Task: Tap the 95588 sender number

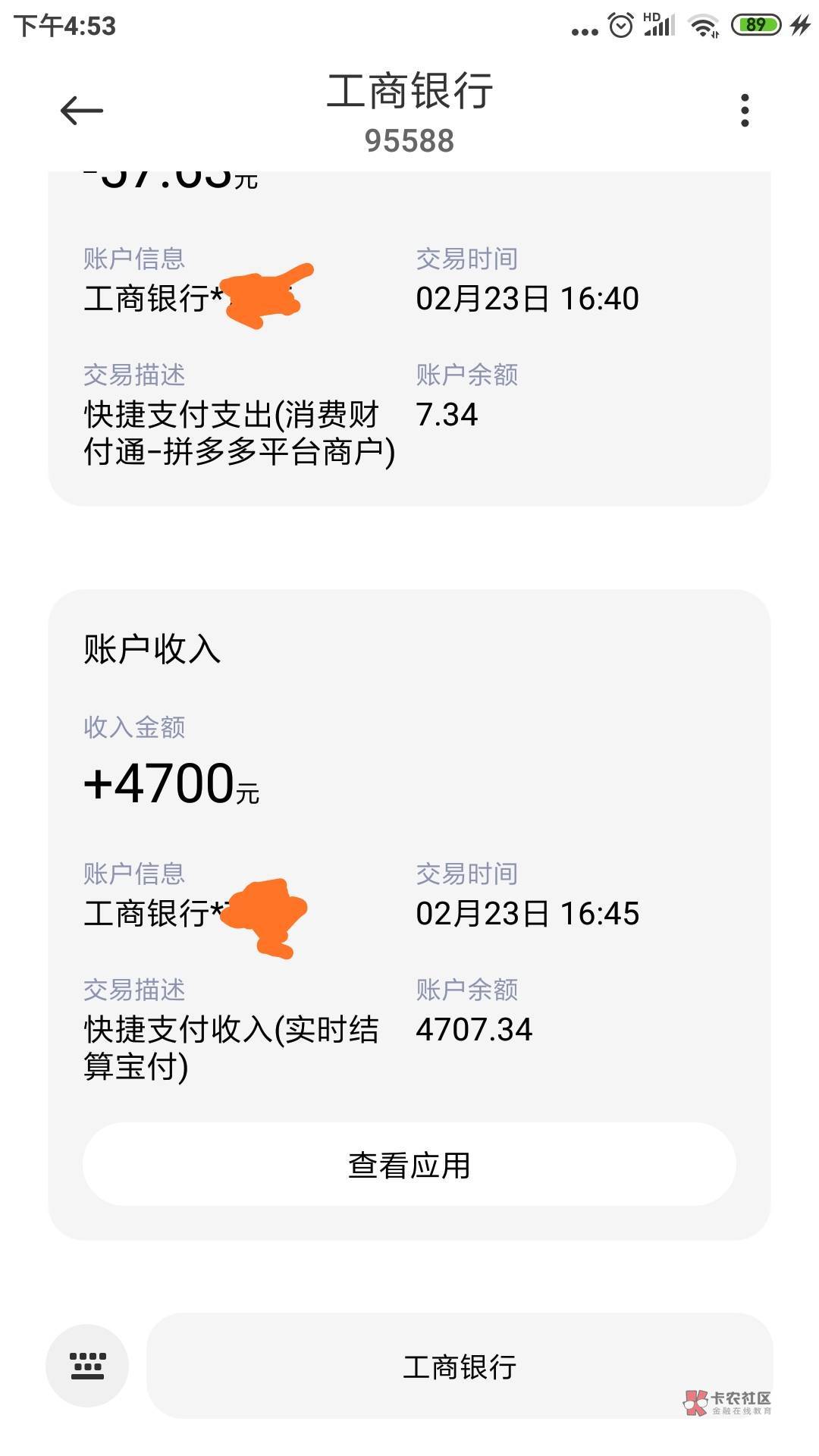Action: [x=409, y=141]
